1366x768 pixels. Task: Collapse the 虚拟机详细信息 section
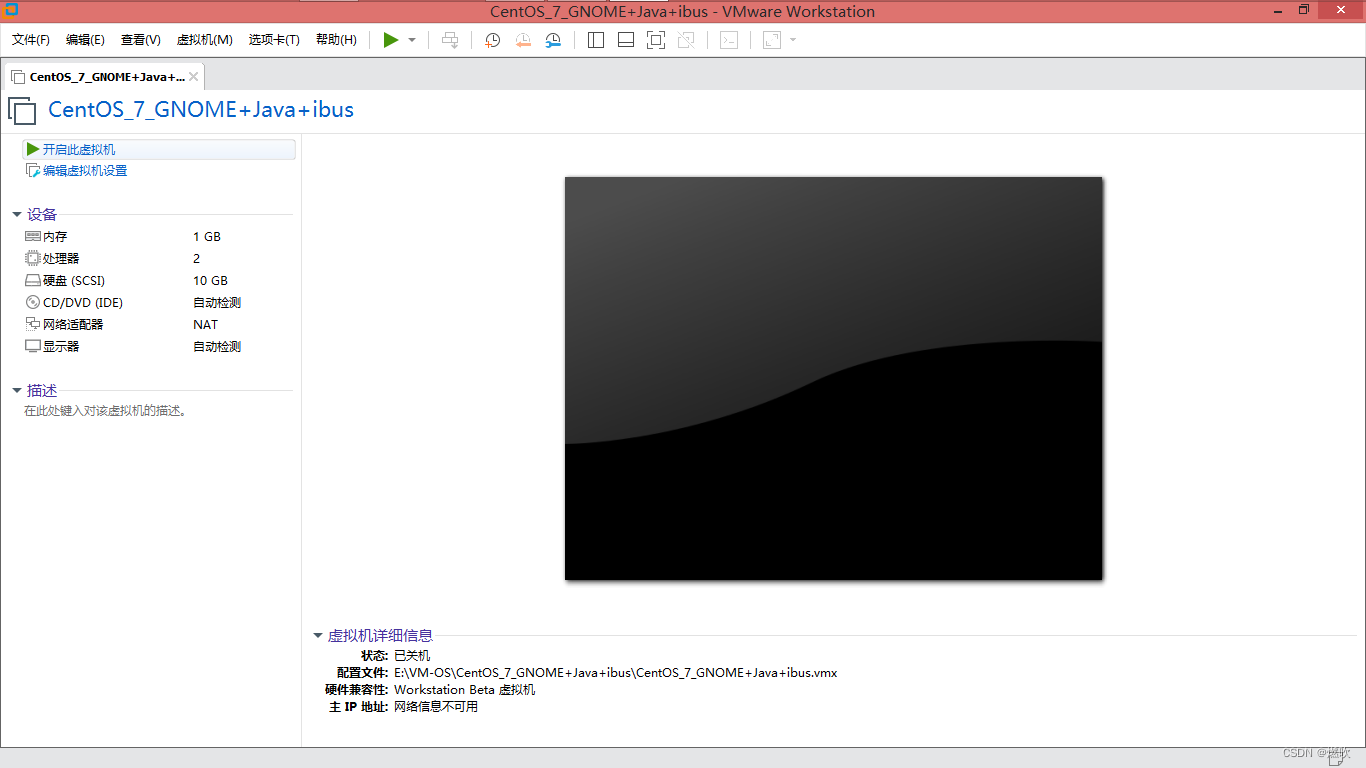(318, 636)
